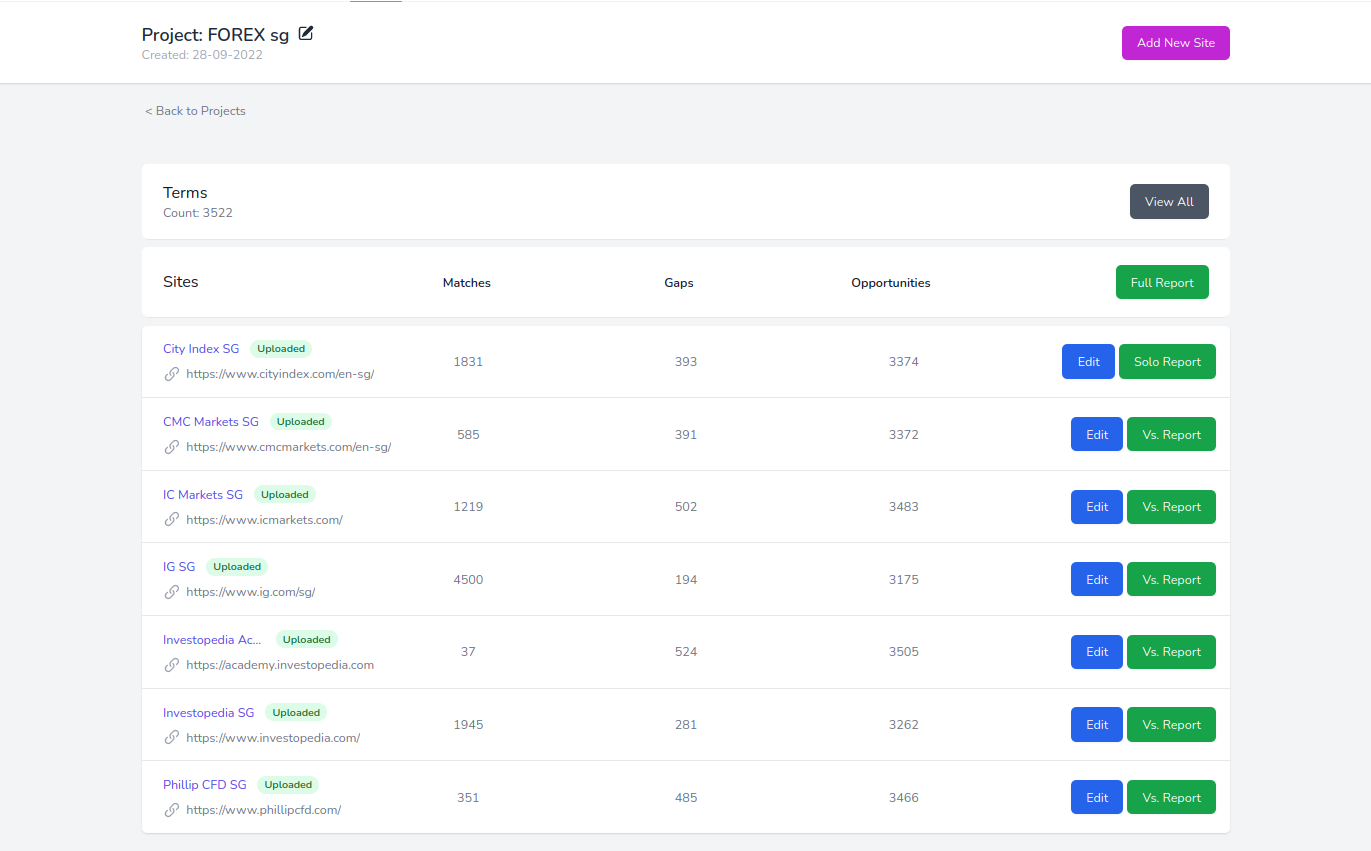Open Vs. Report for Investopedia SG

coord(1171,725)
